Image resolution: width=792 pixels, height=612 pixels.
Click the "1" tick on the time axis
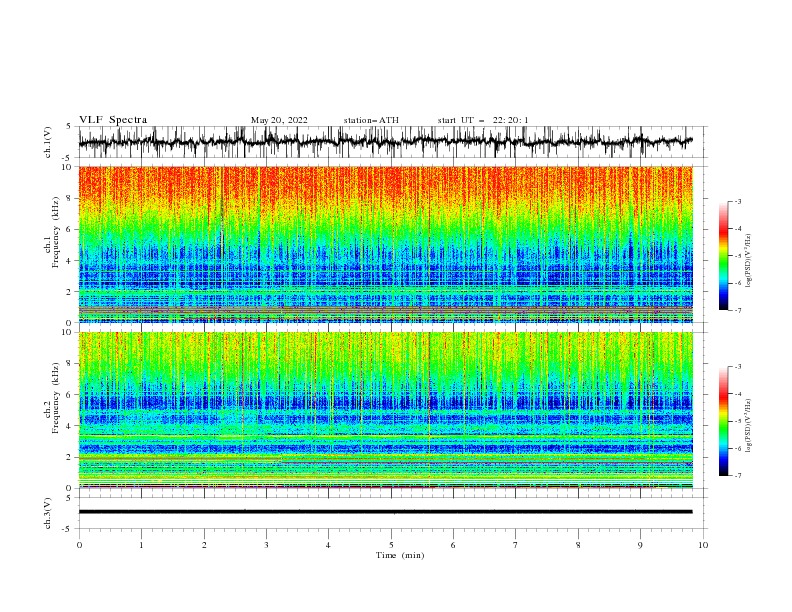tap(141, 545)
